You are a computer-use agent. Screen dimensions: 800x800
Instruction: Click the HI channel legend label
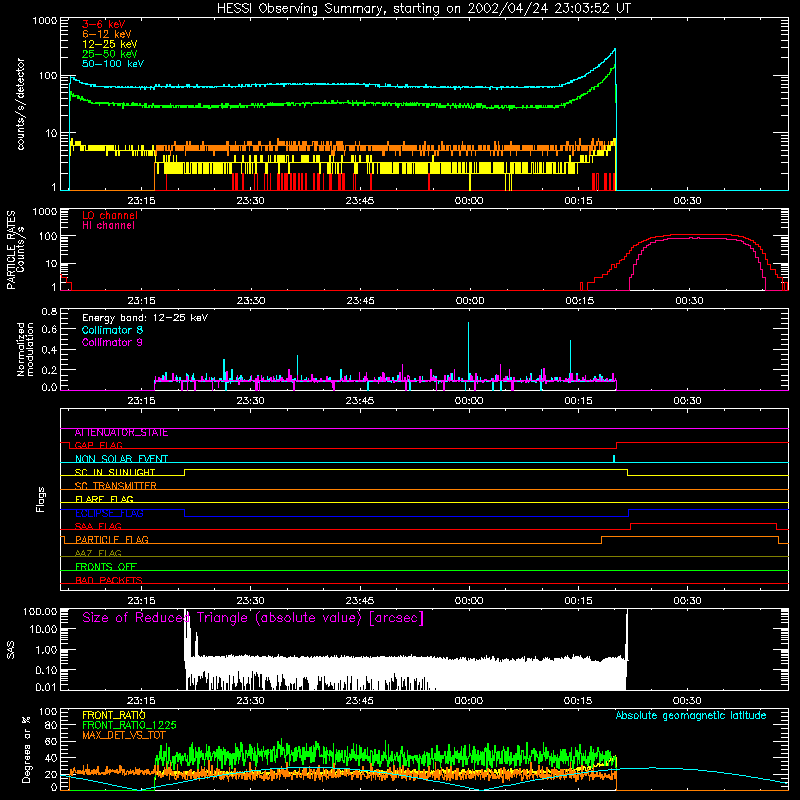108,226
